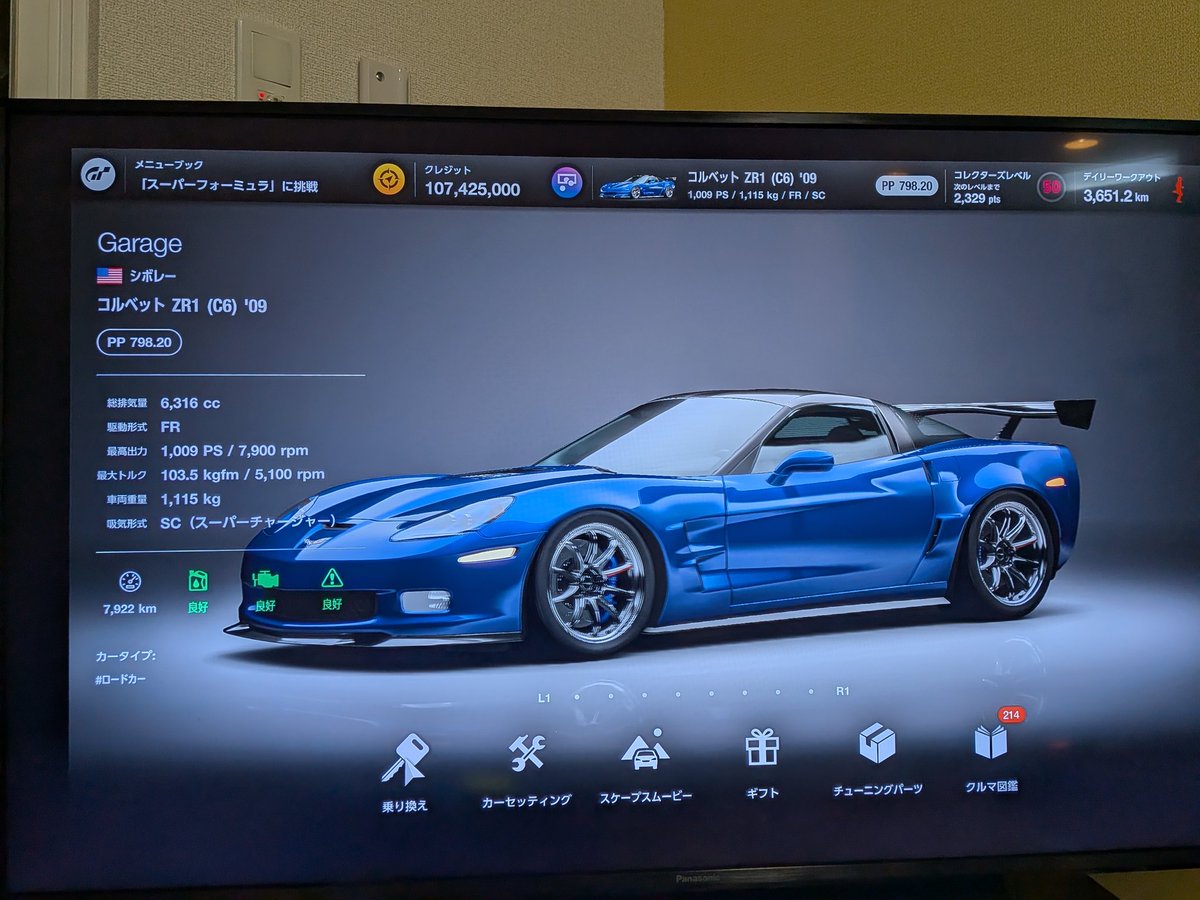Viewport: 1200px width, 900px height.
Task: Click the PP 798.20 pill under the car name
Action: coord(140,342)
